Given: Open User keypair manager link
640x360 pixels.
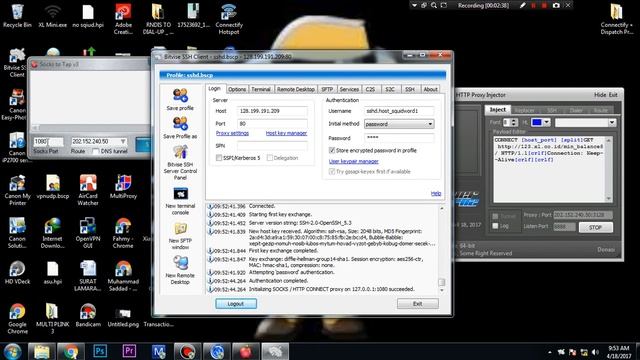Looking at the screenshot, I should (353, 161).
